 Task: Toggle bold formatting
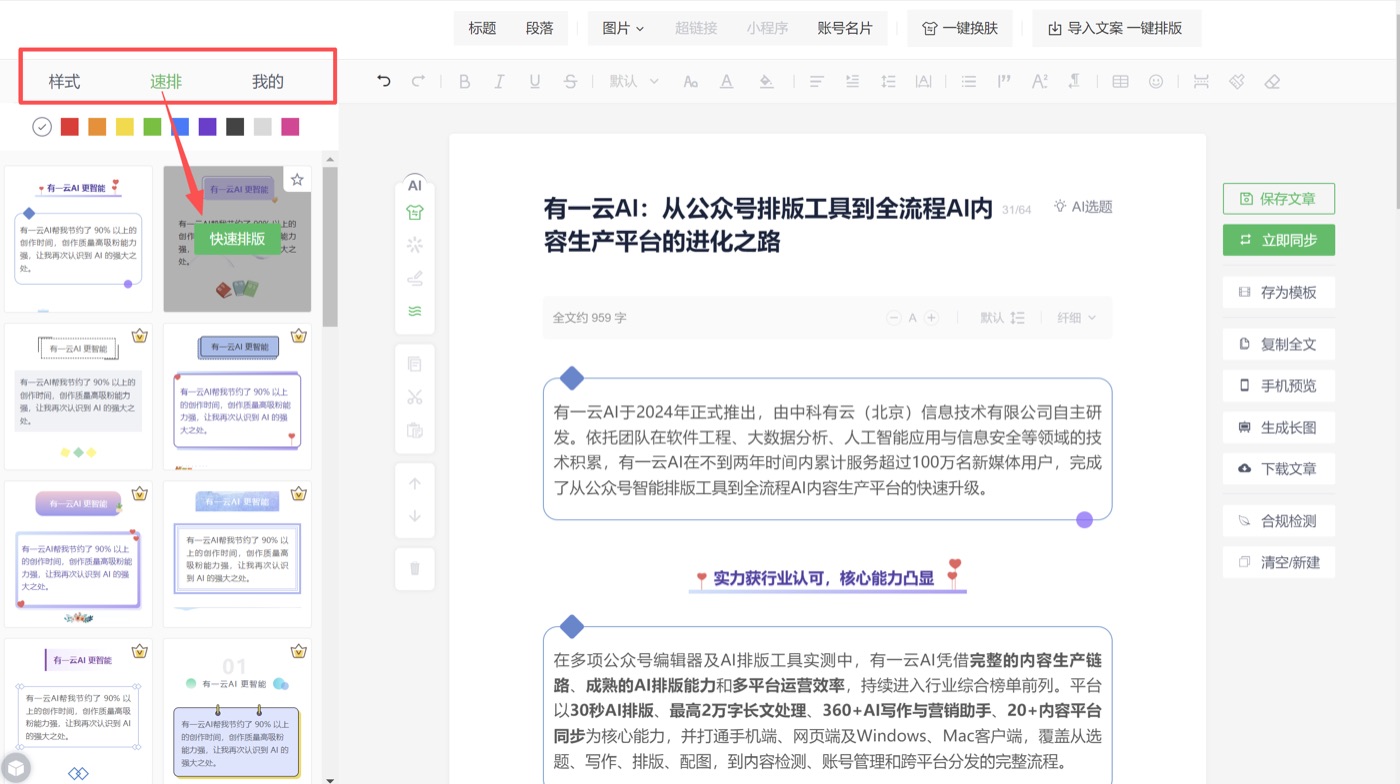tap(464, 82)
